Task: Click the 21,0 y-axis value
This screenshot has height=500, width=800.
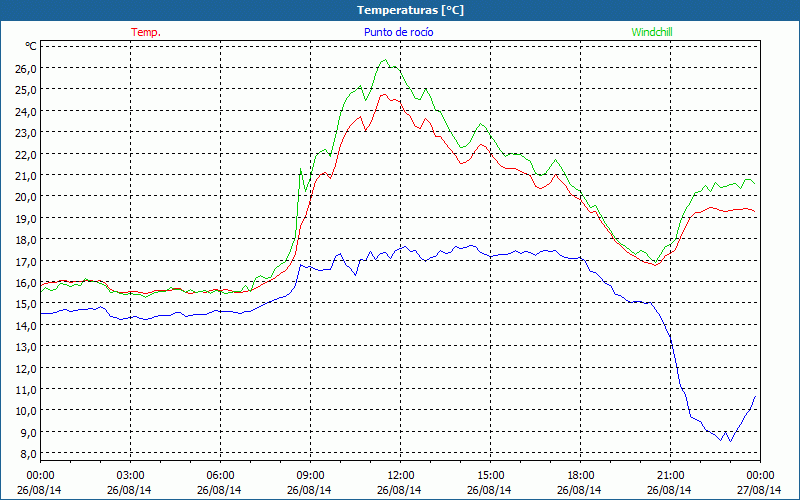Action: click(x=27, y=176)
